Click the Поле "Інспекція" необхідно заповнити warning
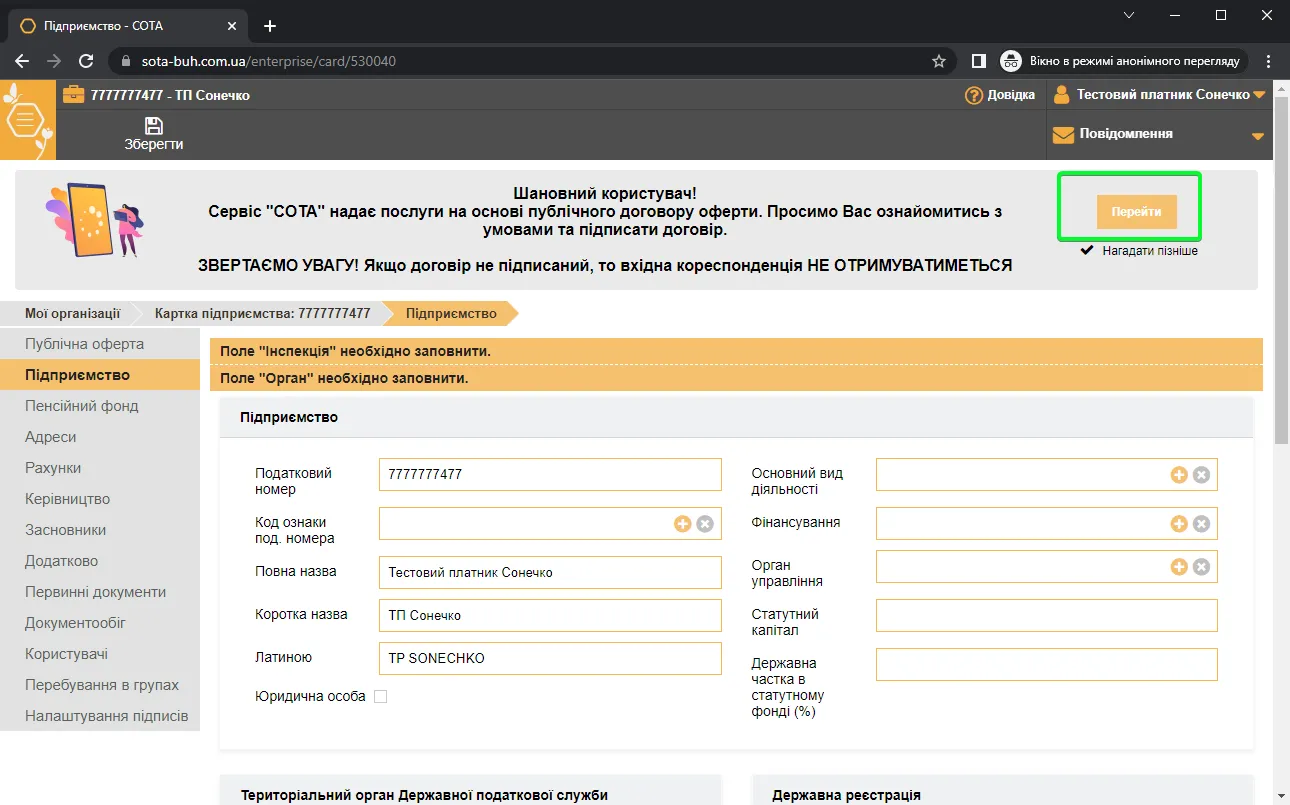 click(x=736, y=352)
